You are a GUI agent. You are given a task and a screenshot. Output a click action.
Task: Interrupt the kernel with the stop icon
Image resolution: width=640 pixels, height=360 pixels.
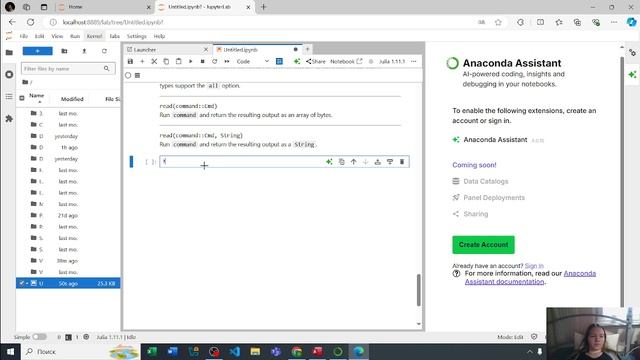[x=202, y=61]
